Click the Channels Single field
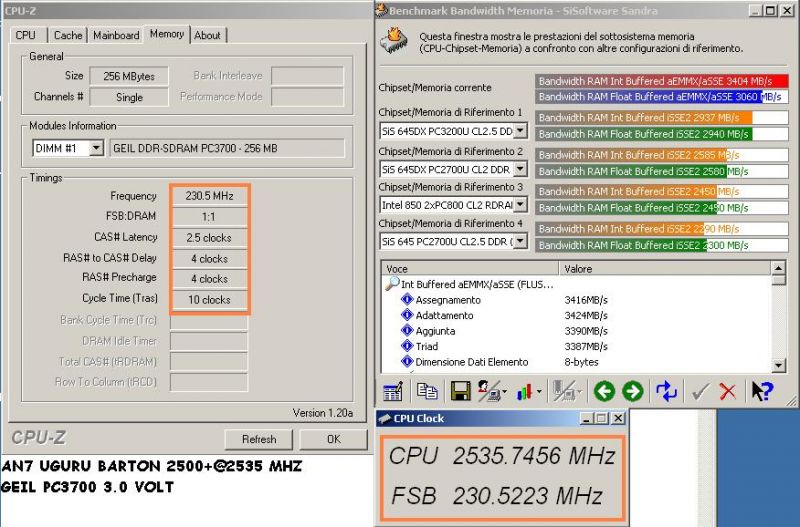 [129, 97]
